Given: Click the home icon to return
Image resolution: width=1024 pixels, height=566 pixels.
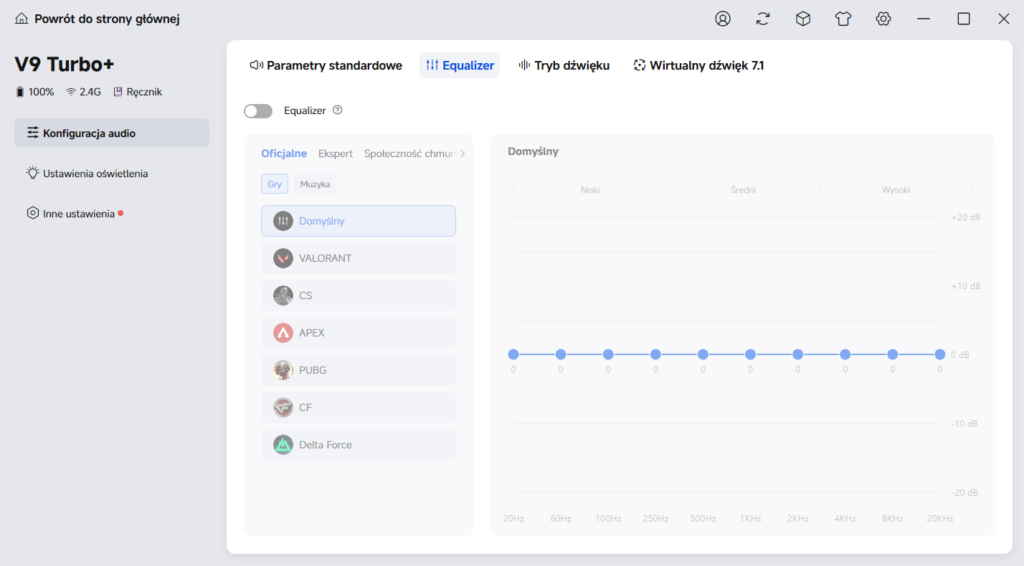Looking at the screenshot, I should (x=22, y=18).
